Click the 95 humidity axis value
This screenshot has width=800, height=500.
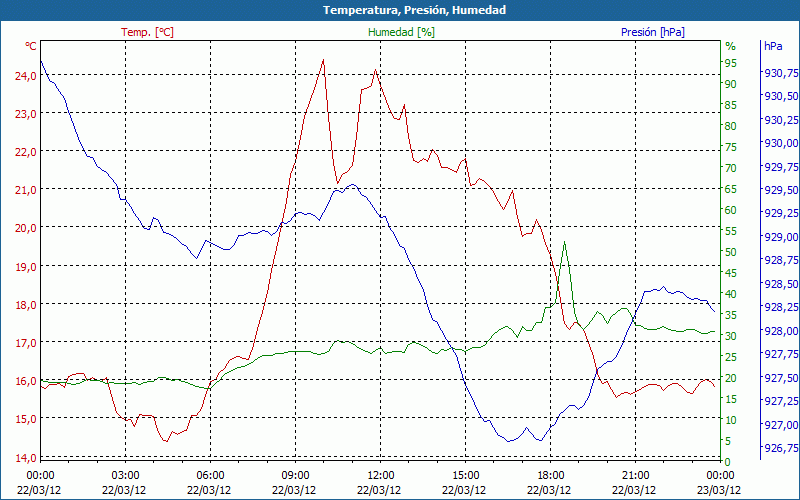tap(731, 63)
